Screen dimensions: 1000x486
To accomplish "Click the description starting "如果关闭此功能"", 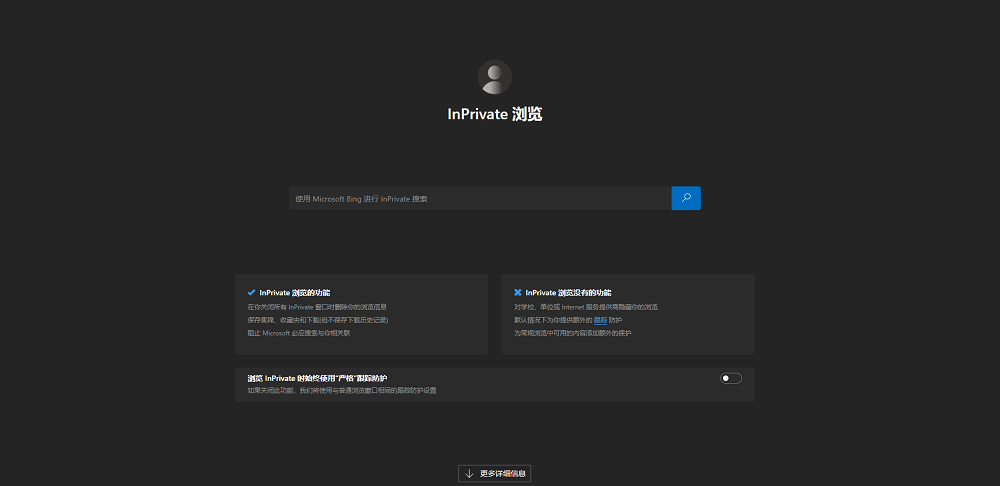I will [342, 390].
